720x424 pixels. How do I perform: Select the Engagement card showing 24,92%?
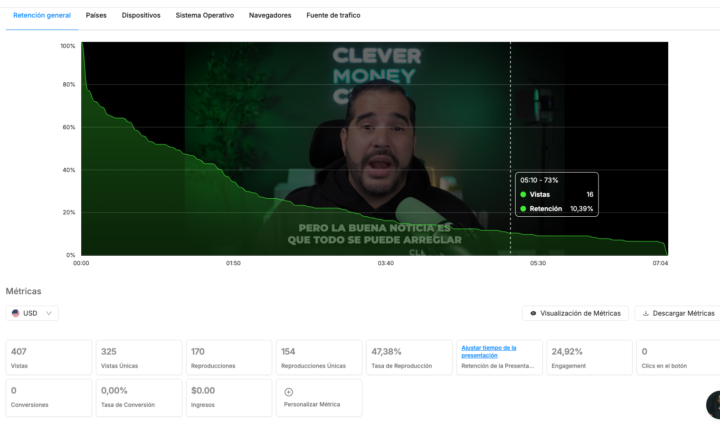point(590,357)
